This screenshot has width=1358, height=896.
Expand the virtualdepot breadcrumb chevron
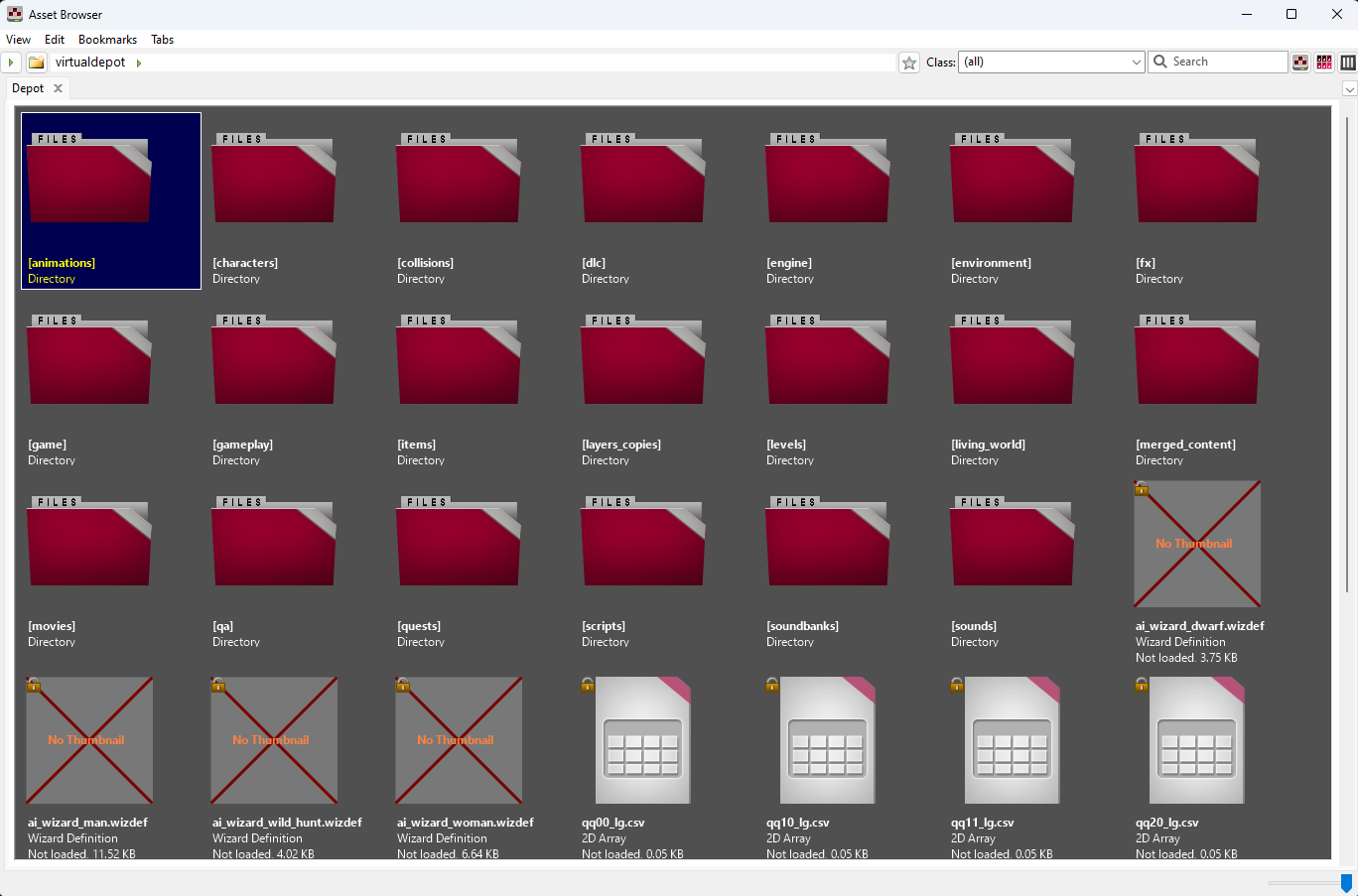(x=138, y=62)
